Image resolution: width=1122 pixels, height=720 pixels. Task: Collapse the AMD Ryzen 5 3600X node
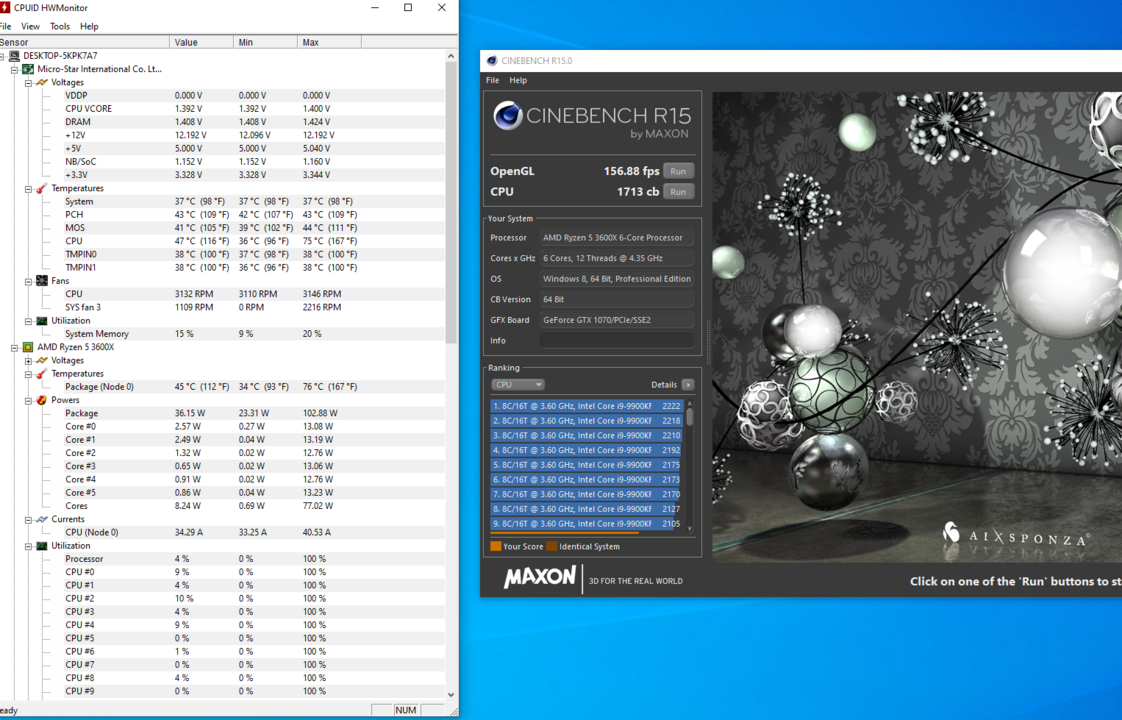14,348
